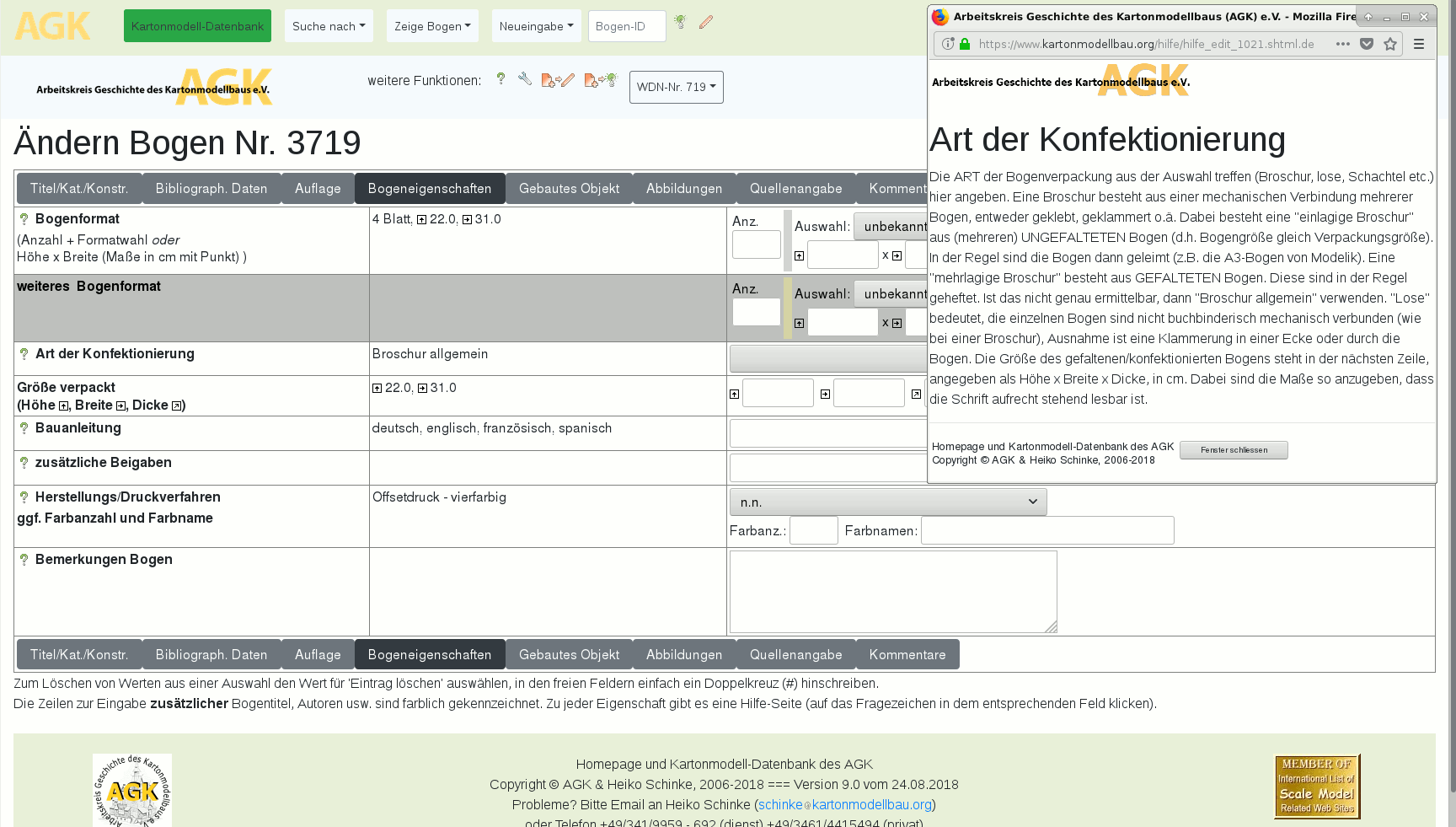Open bottom Gebautes Objekt tab
This screenshot has width=1456, height=827.
[569, 655]
